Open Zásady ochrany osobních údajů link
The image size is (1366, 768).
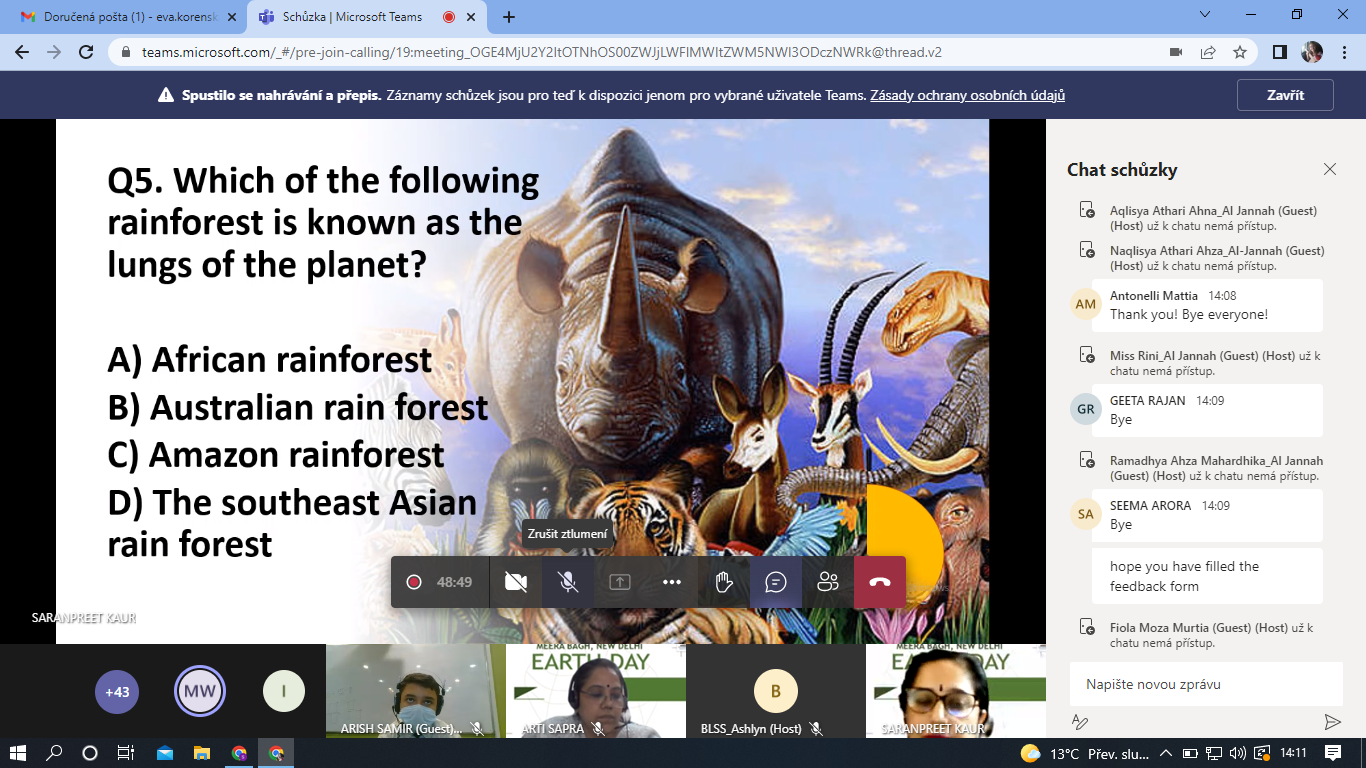tap(967, 95)
